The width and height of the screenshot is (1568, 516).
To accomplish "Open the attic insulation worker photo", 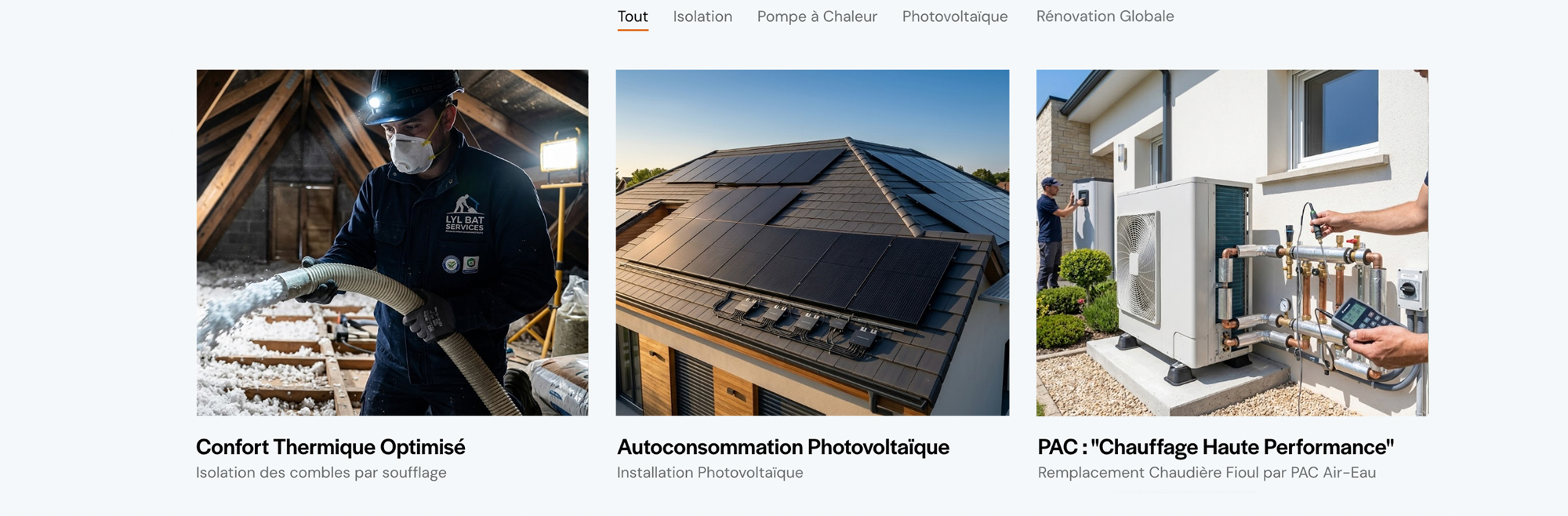I will point(392,242).
